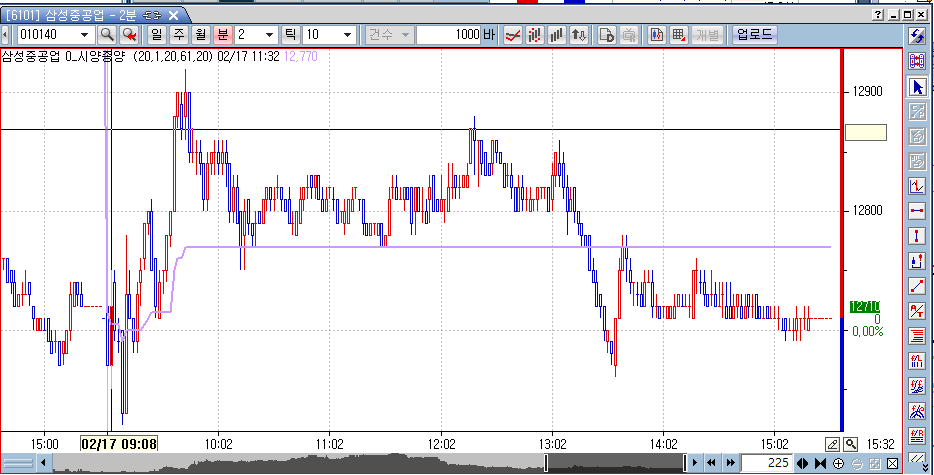The image size is (934, 475).
Task: Expand the tick count dropdown showing 10
Action: 347,35
